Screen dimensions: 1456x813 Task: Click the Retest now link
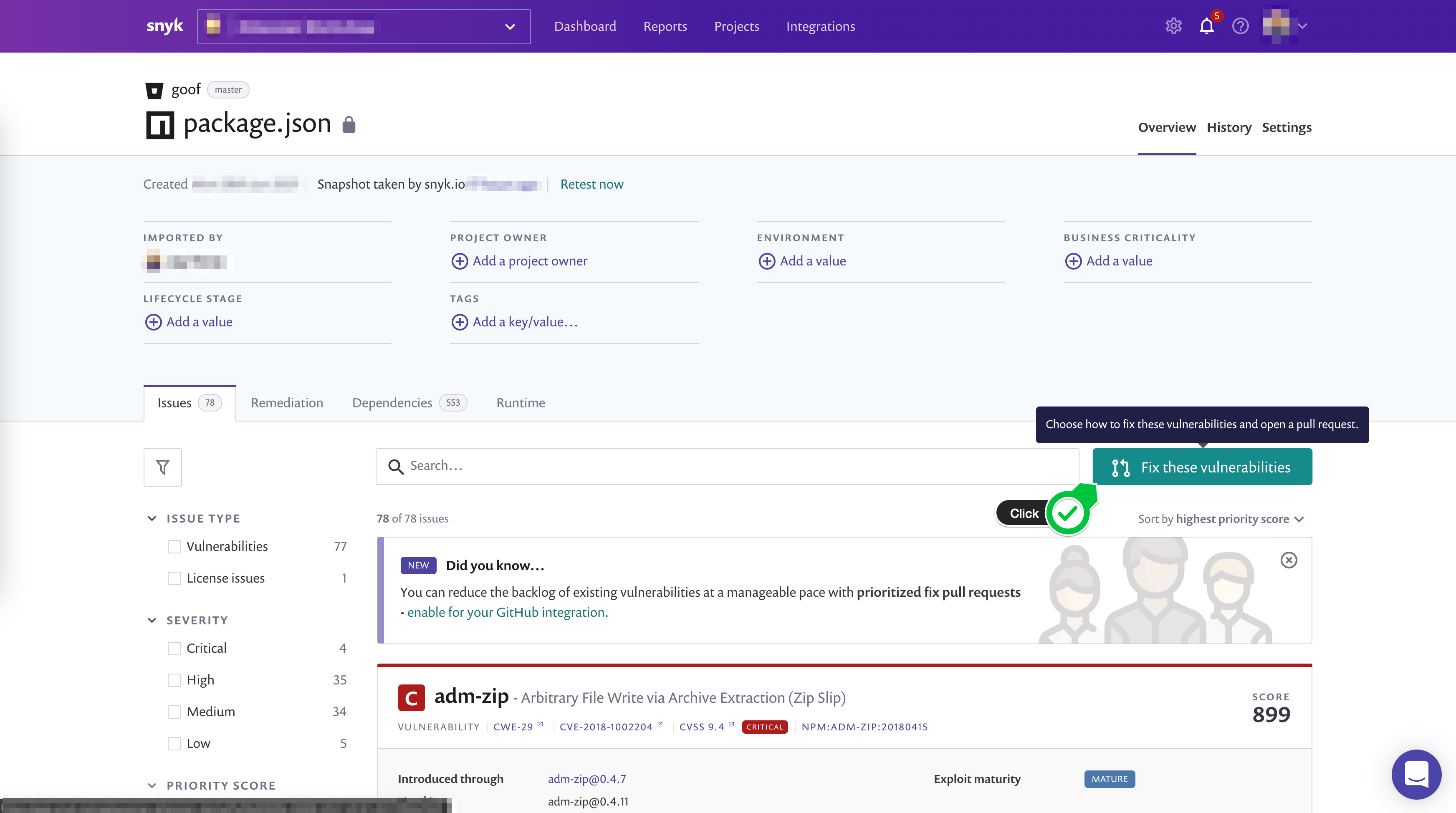pos(591,184)
